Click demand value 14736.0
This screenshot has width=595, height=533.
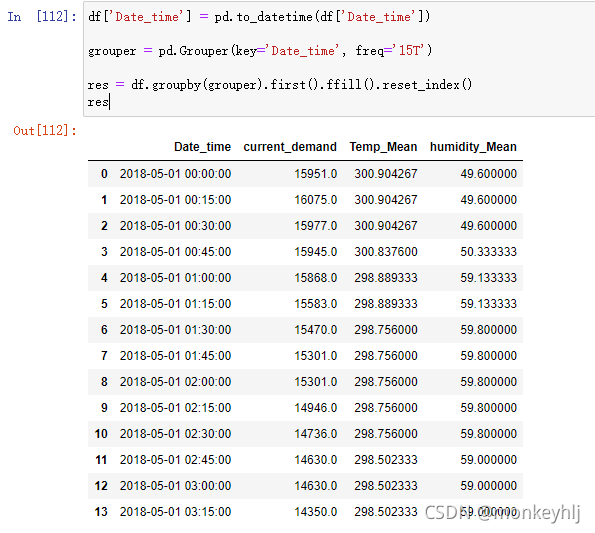click(x=316, y=434)
